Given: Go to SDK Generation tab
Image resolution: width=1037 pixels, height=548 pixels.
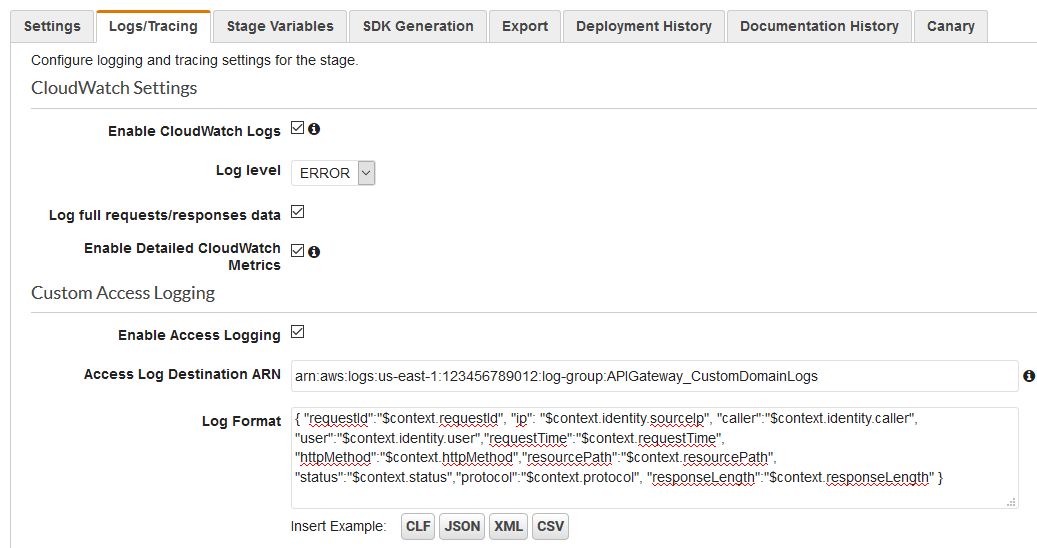Looking at the screenshot, I should (418, 26).
